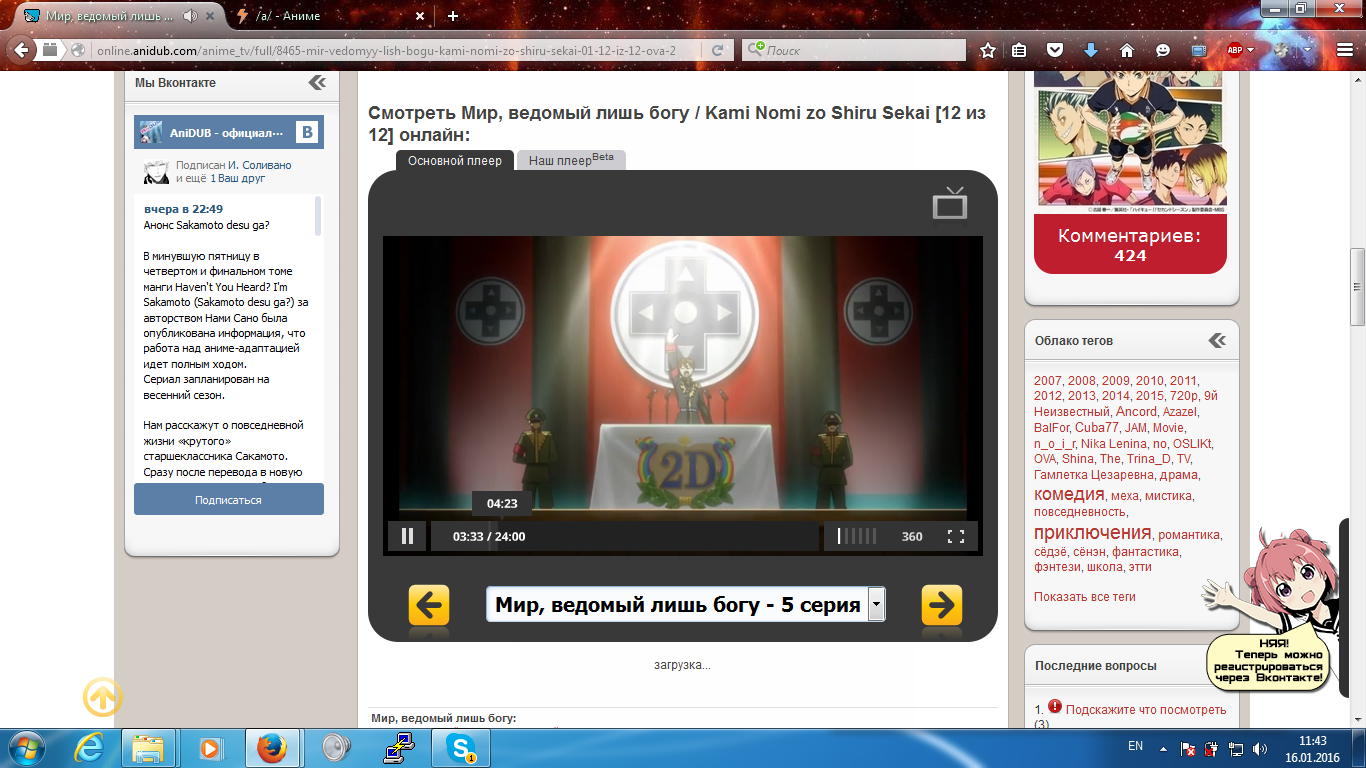Go to the previous episode with yellow arrow
Viewport: 1366px width, 768px height.
[429, 605]
